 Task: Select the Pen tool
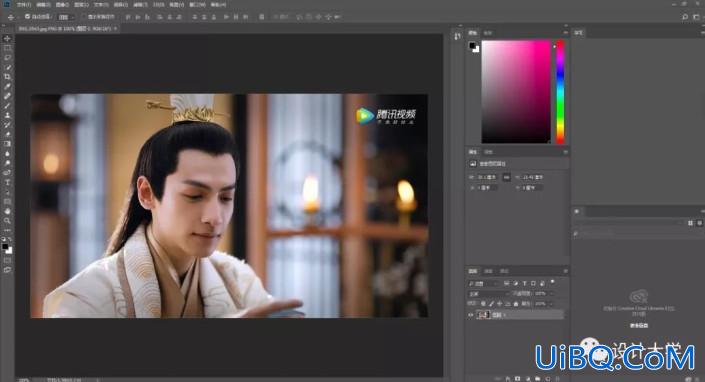(x=7, y=173)
